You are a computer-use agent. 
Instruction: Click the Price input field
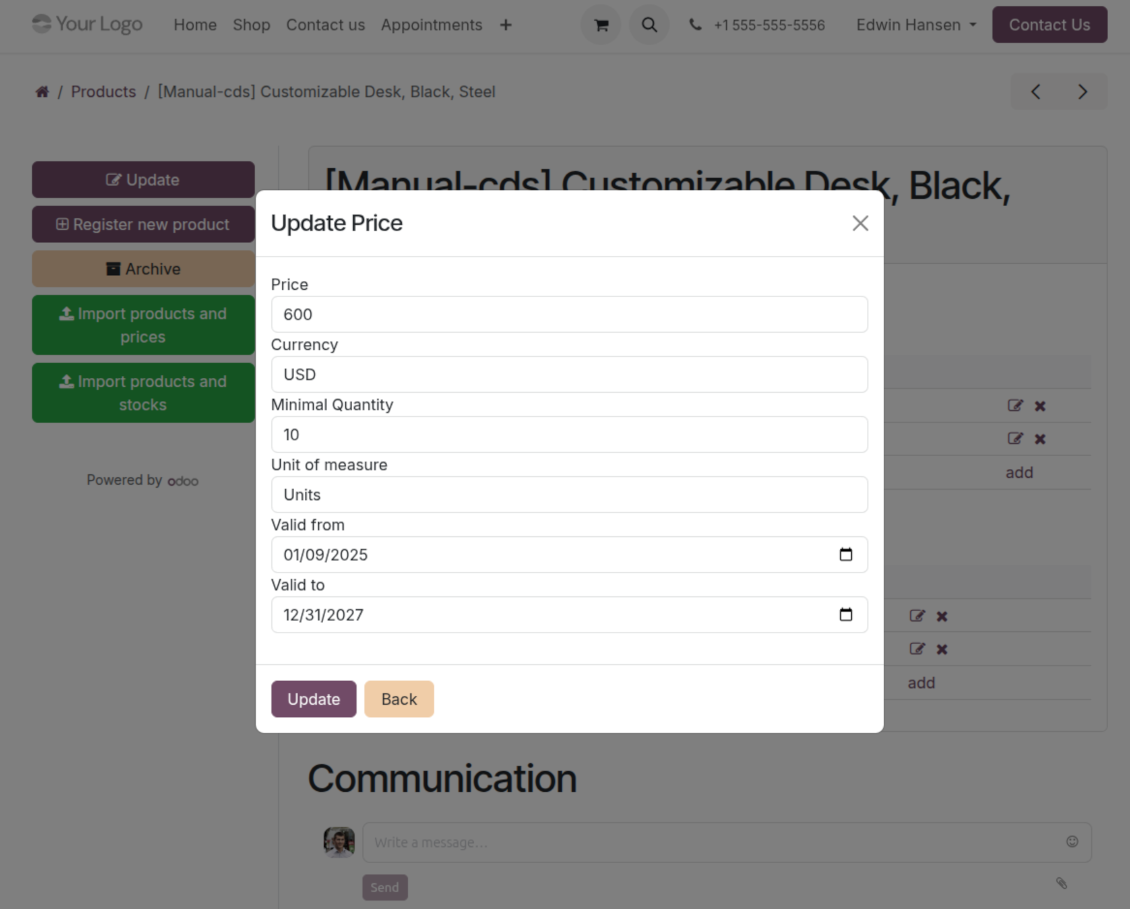tap(569, 314)
